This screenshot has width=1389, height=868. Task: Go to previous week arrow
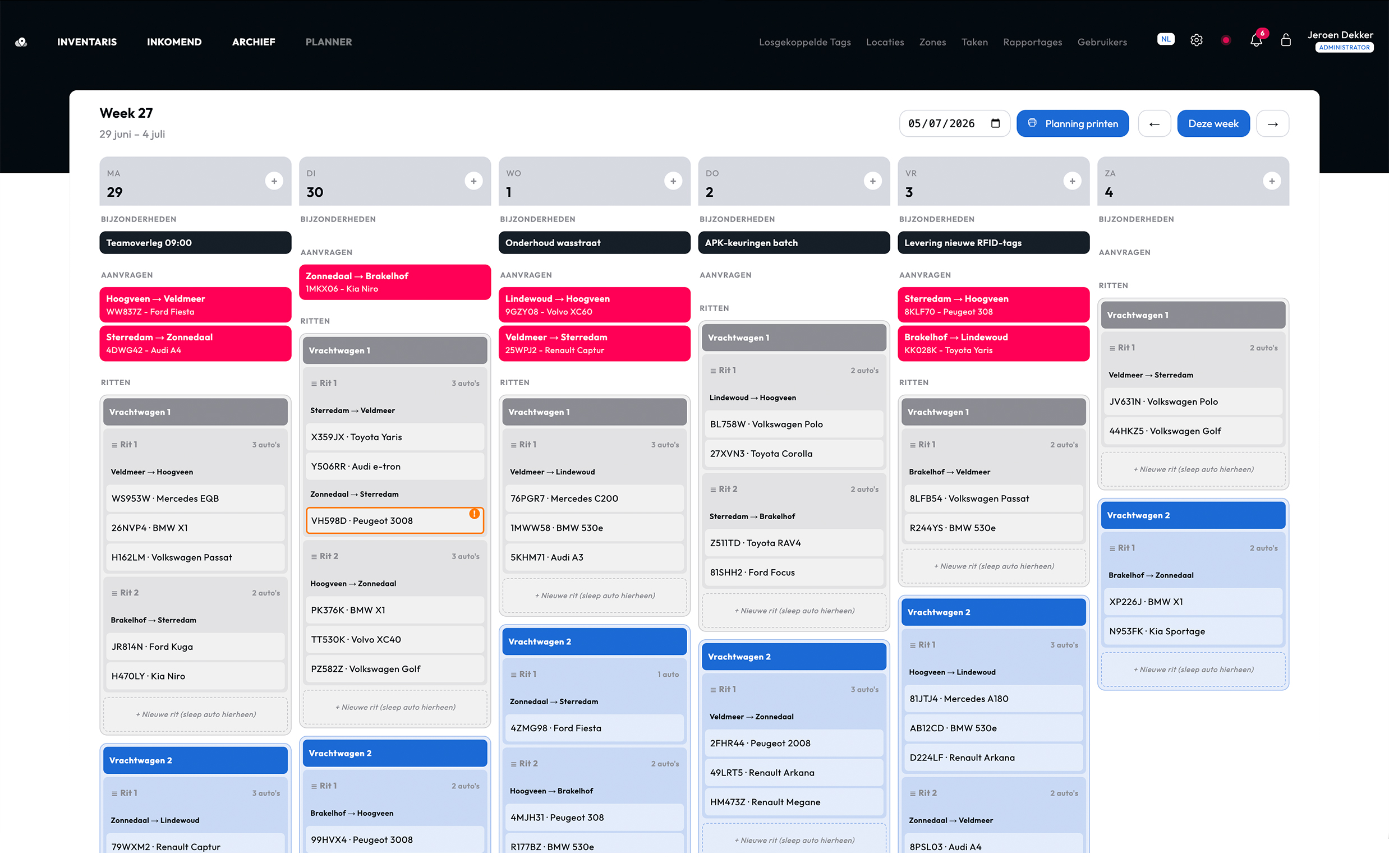click(1154, 123)
